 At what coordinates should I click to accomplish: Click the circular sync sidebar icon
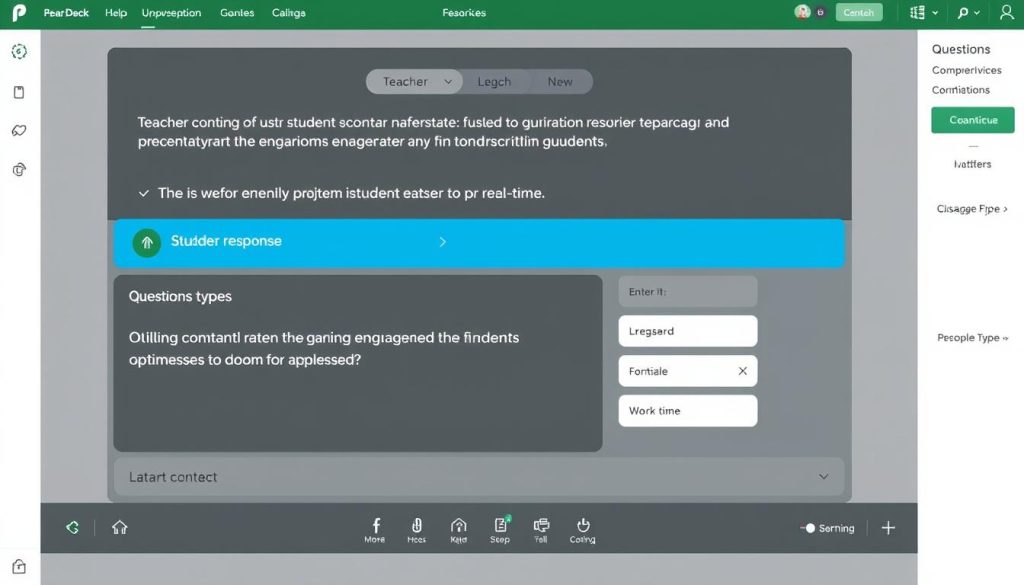[20, 52]
